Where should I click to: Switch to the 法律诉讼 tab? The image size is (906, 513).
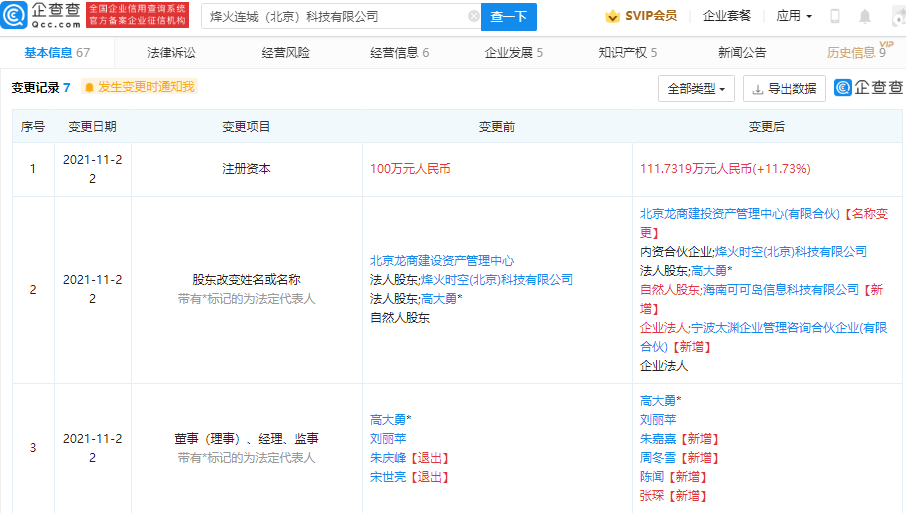(171, 53)
